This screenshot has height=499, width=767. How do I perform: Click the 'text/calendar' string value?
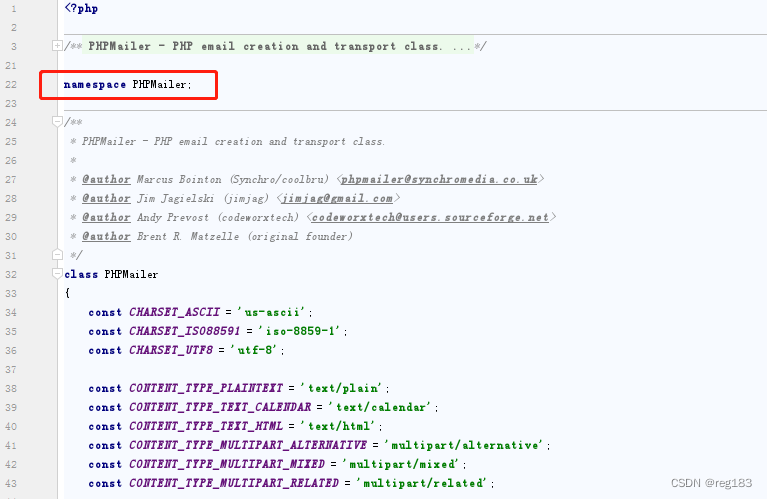382,408
